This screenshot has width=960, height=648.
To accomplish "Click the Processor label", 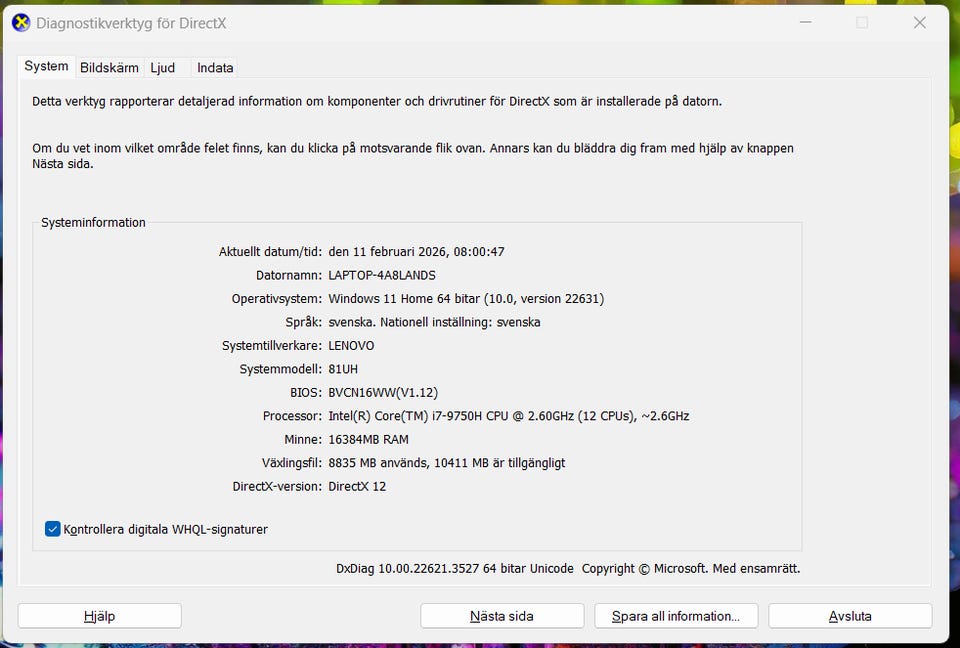I will tap(292, 416).
